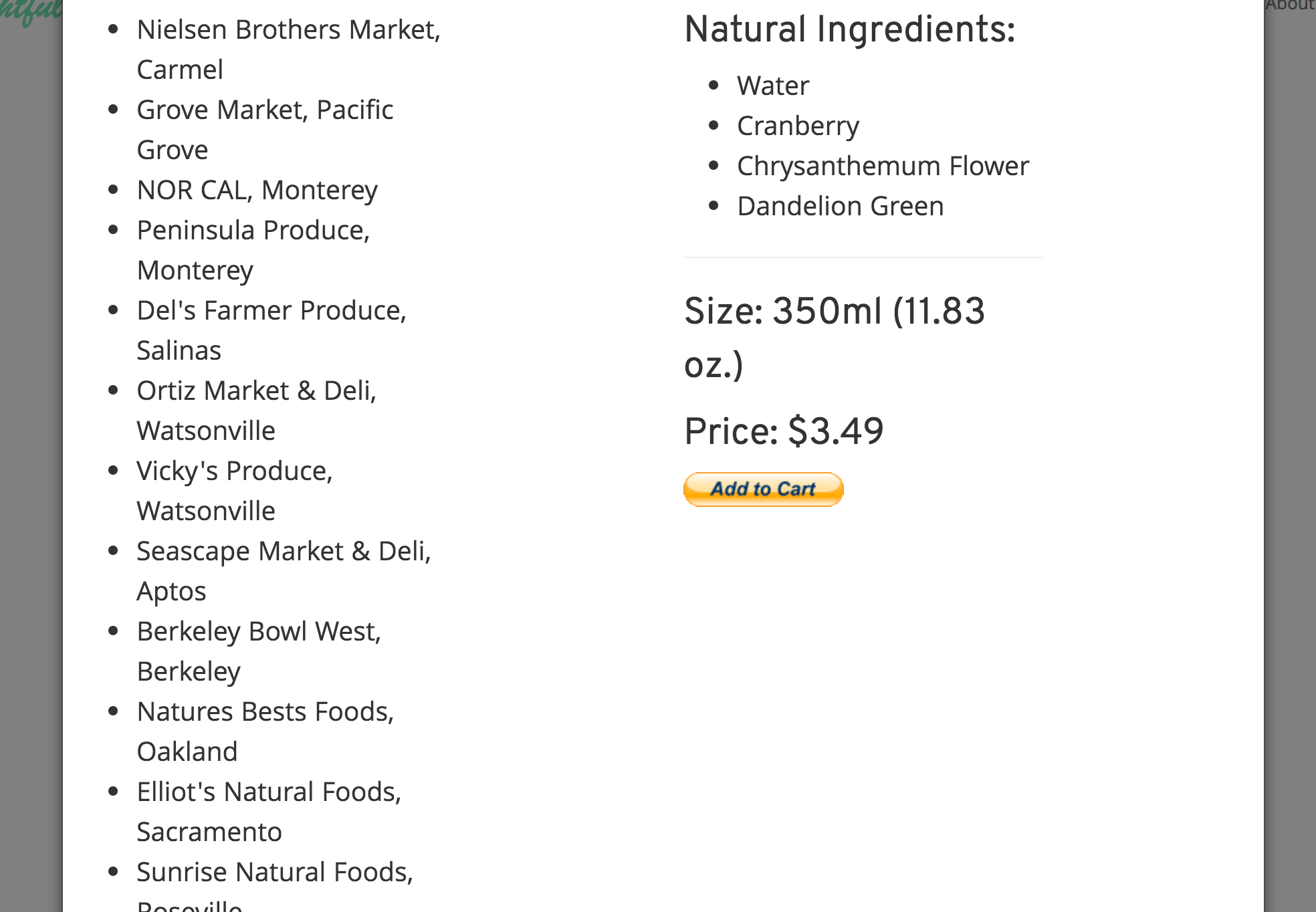The width and height of the screenshot is (1316, 912).
Task: Click Seascape Market & Deli, Aptos
Action: coord(284,571)
